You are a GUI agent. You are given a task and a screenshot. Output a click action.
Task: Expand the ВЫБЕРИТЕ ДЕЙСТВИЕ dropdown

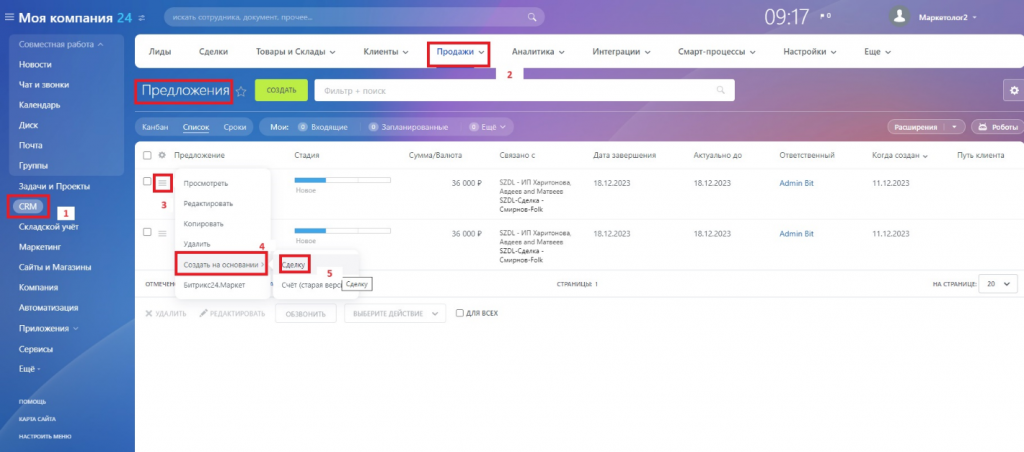pos(395,313)
